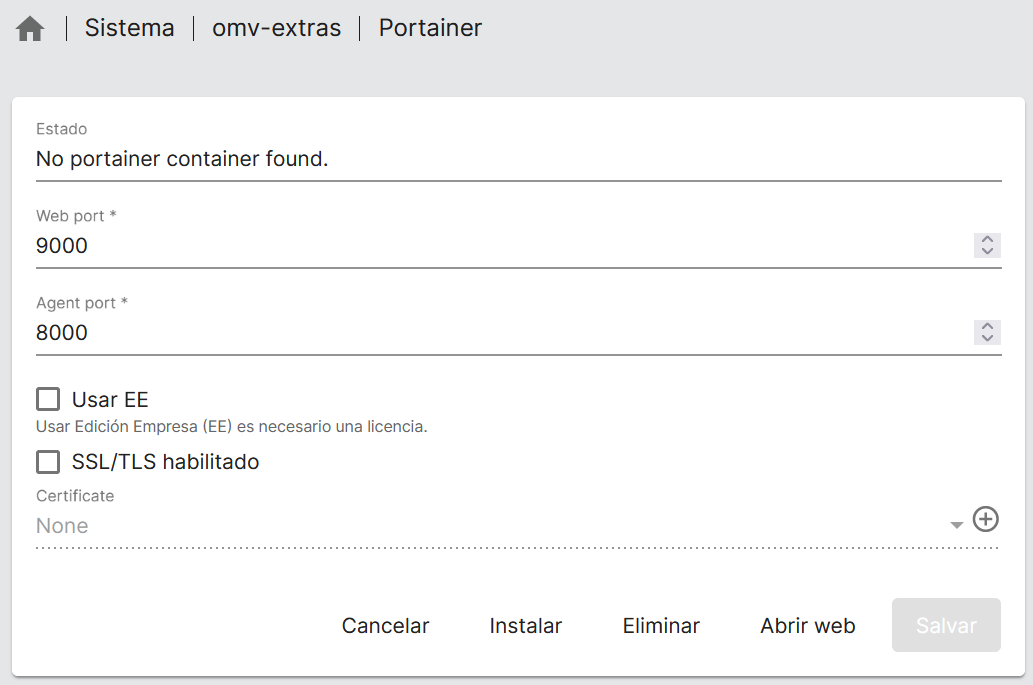The height and width of the screenshot is (685, 1033).
Task: Open Portainer with Abrir web
Action: (x=808, y=626)
